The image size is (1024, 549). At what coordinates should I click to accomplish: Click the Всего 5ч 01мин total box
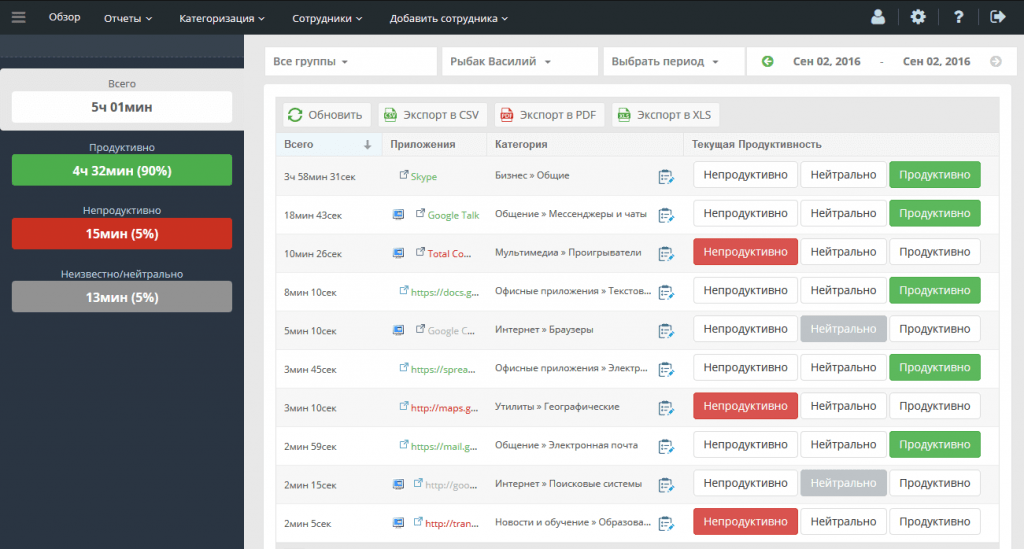pyautogui.click(x=122, y=107)
